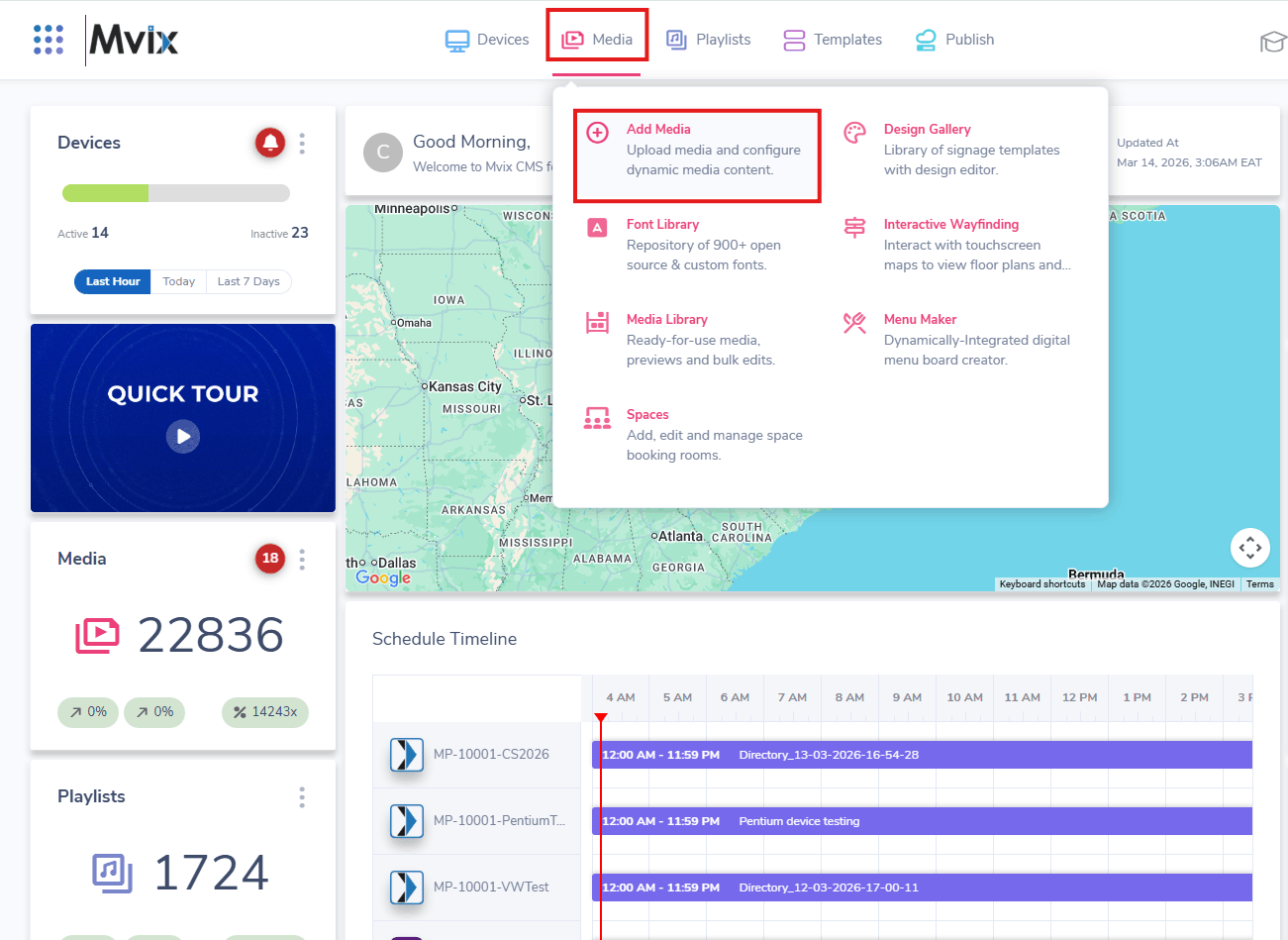Click the 22836 media count

point(211,635)
